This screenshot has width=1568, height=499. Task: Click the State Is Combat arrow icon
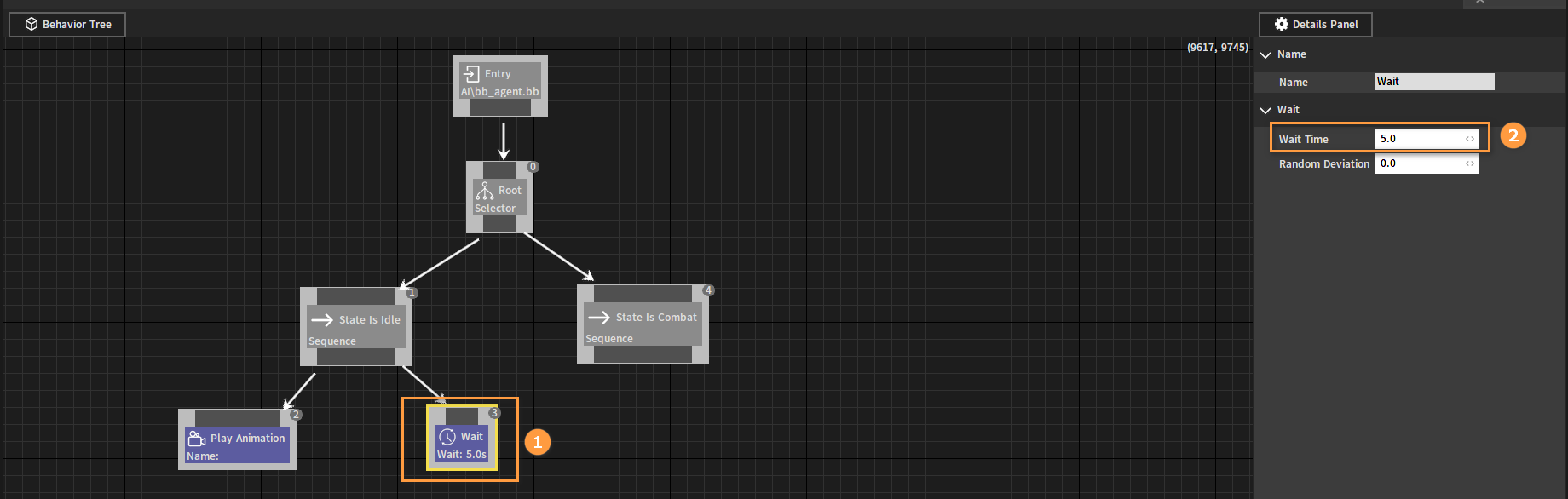click(599, 318)
